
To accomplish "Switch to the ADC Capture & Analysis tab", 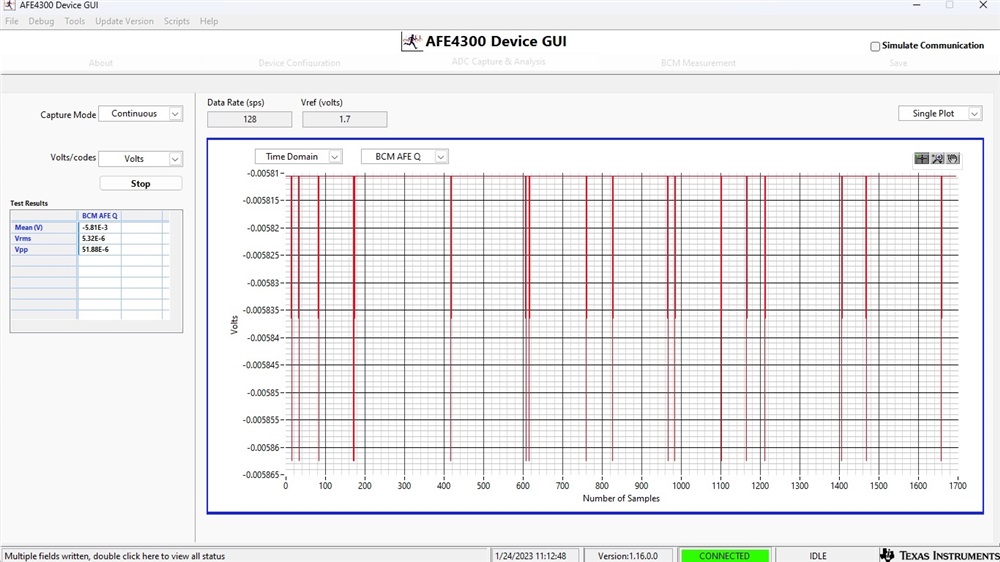I will pyautogui.click(x=499, y=61).
